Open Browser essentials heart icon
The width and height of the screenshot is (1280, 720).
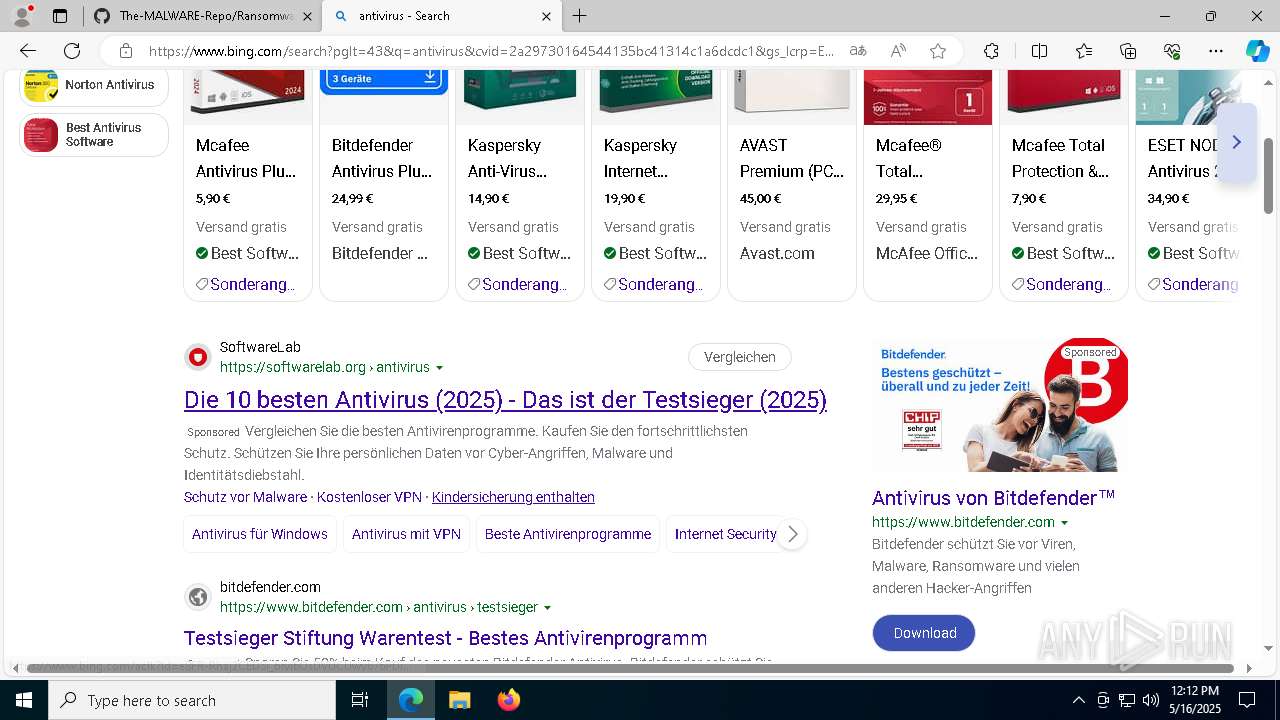[1172, 51]
